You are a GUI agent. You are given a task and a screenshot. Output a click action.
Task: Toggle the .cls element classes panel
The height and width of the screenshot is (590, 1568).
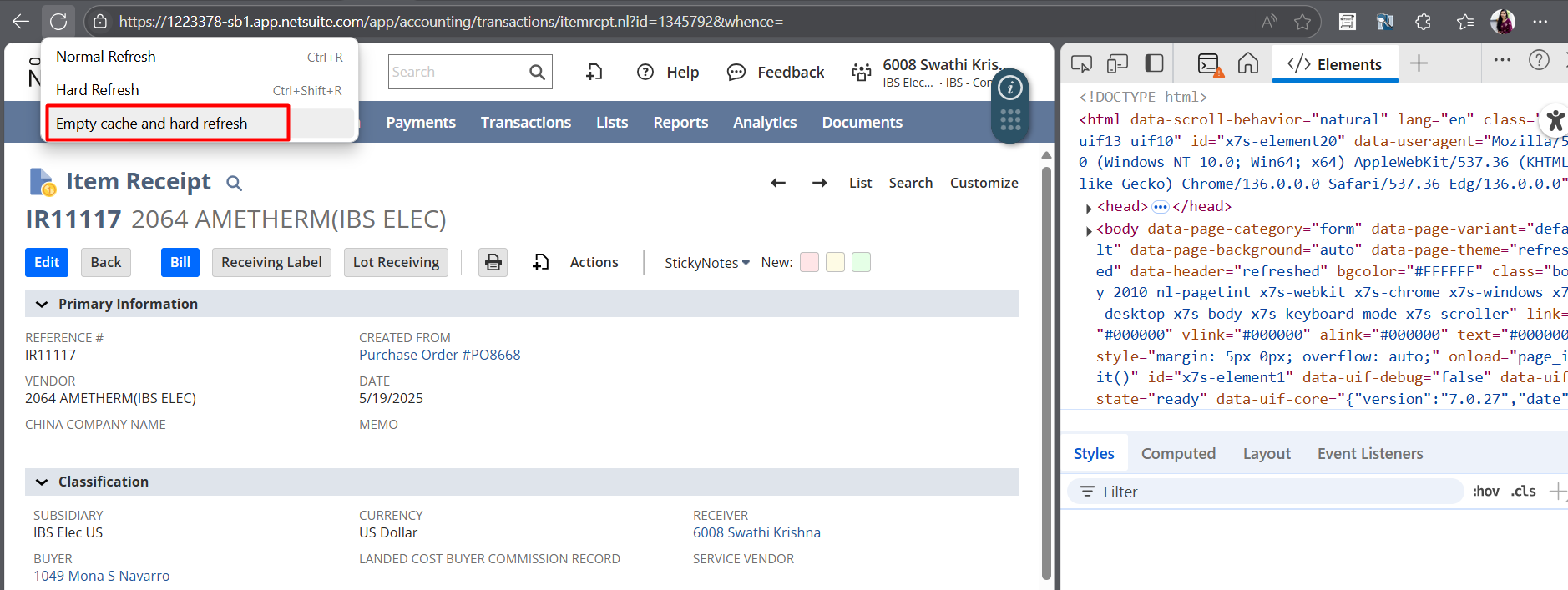(1523, 492)
